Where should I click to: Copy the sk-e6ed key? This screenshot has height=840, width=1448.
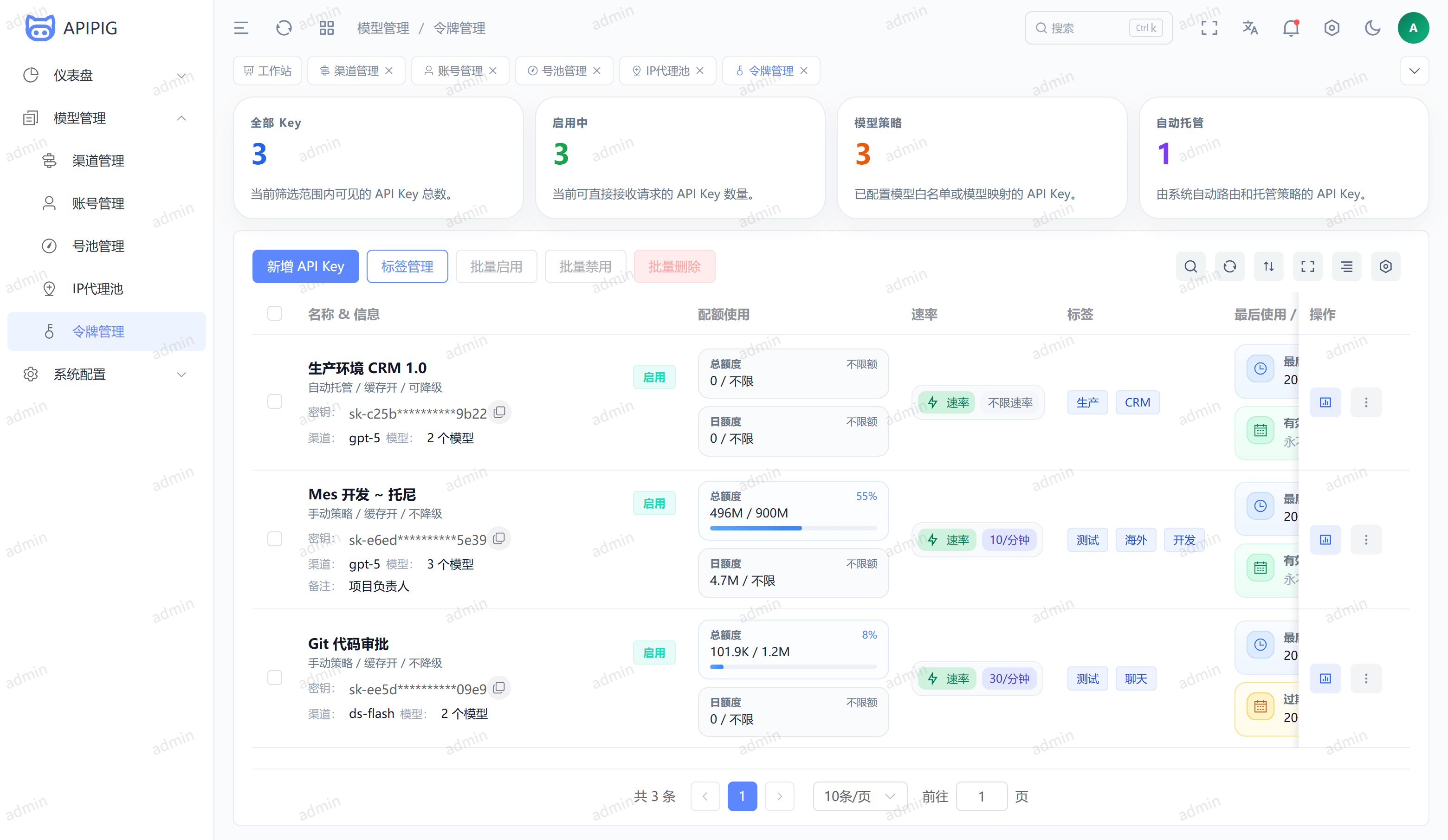(500, 538)
